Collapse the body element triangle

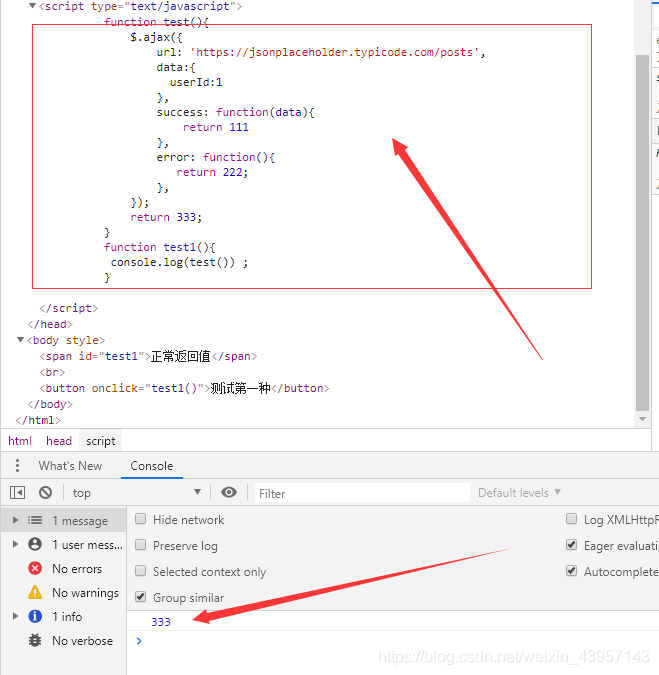click(20, 340)
